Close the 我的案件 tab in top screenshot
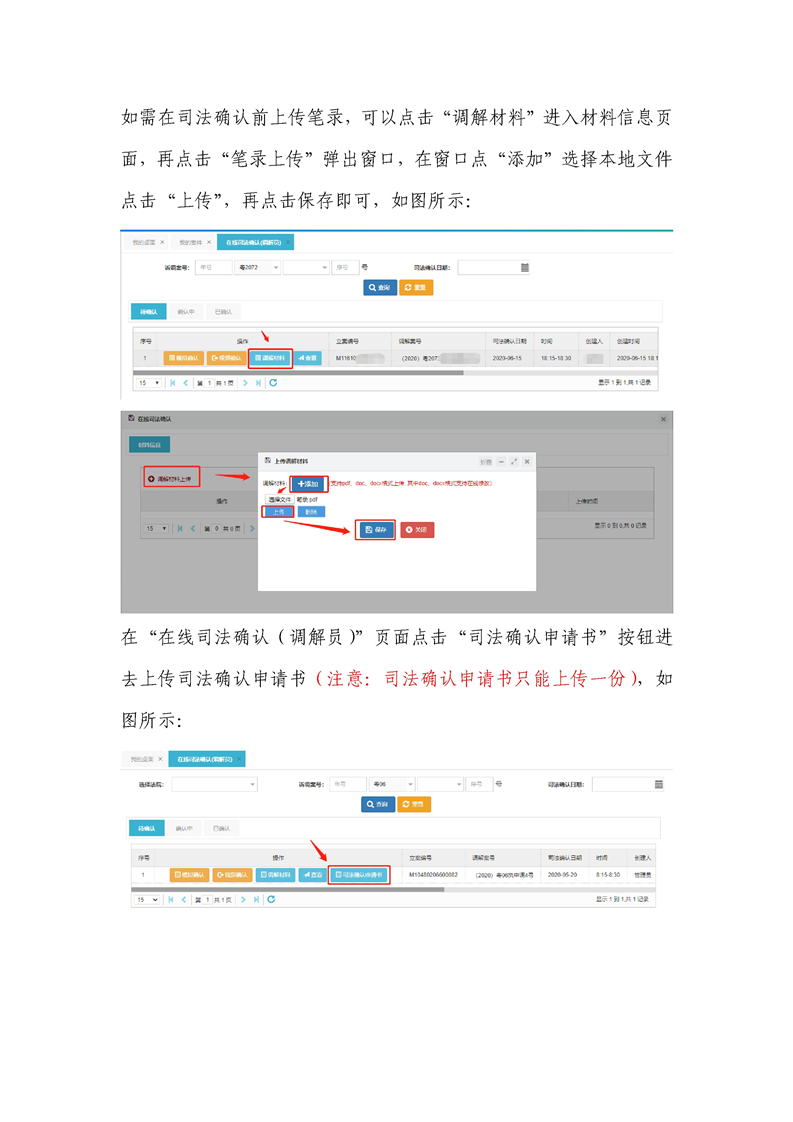Viewport: 793px width, 1122px height. tap(209, 243)
